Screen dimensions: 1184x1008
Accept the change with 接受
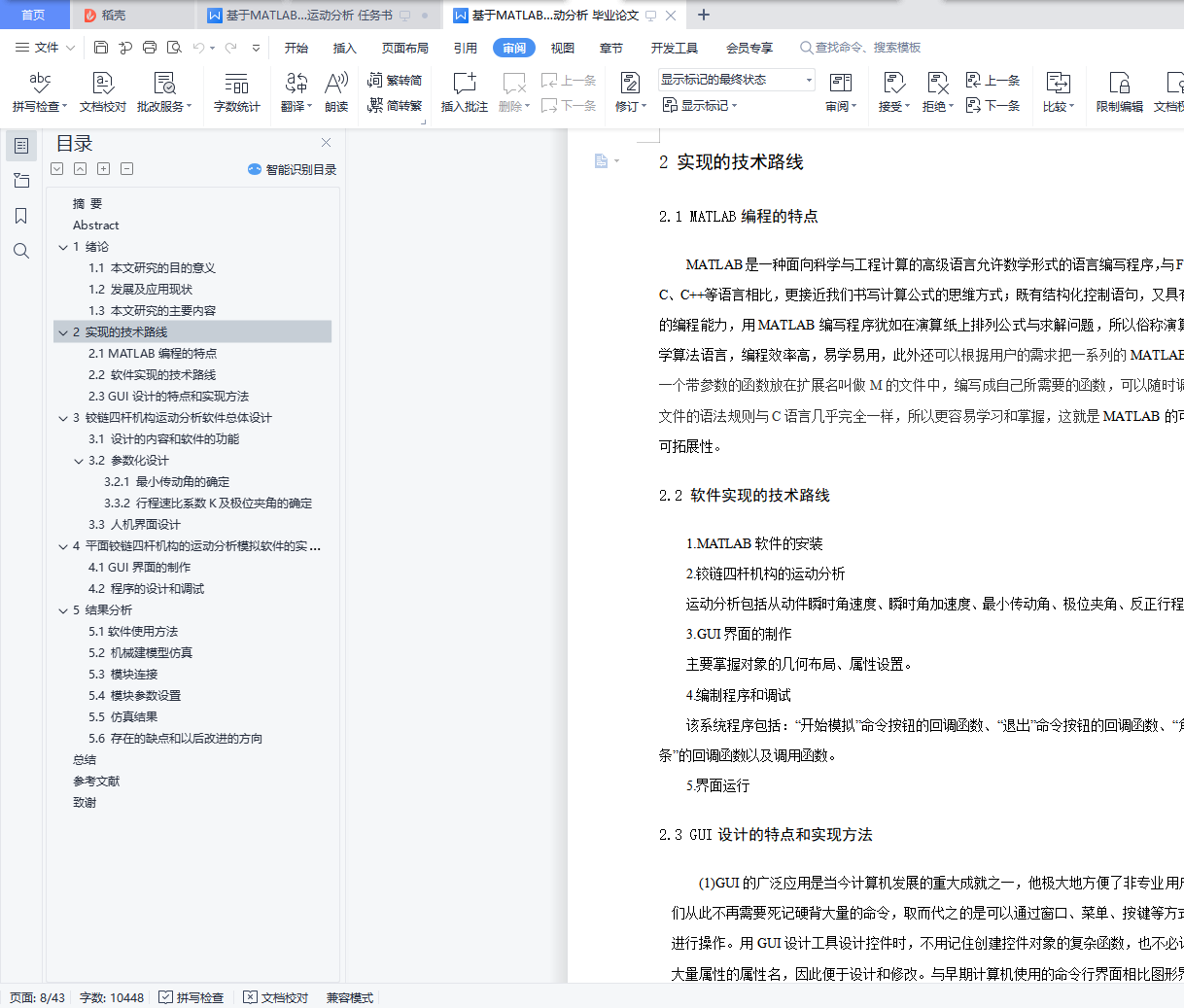[894, 92]
